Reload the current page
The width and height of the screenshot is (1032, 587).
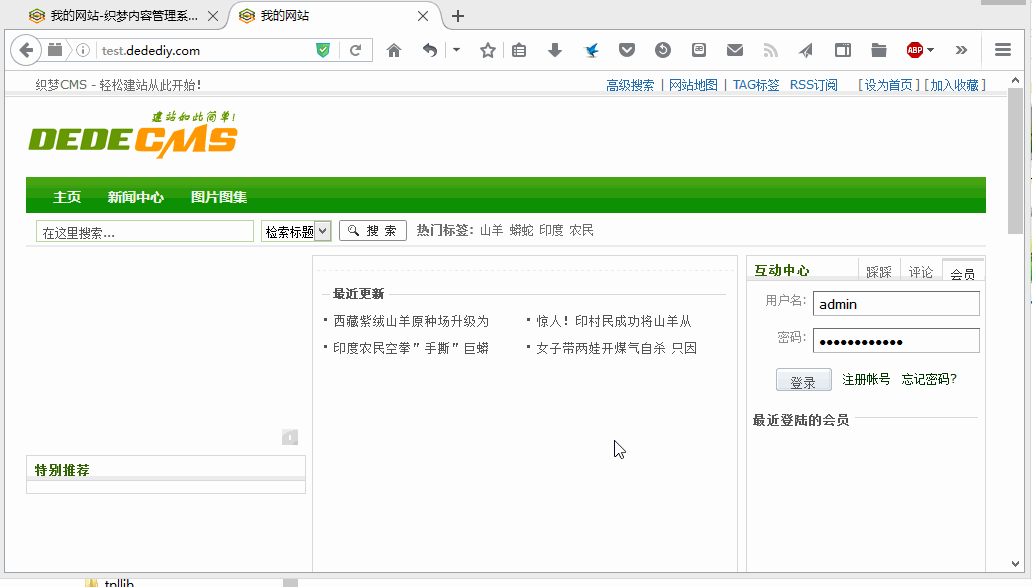[x=355, y=50]
